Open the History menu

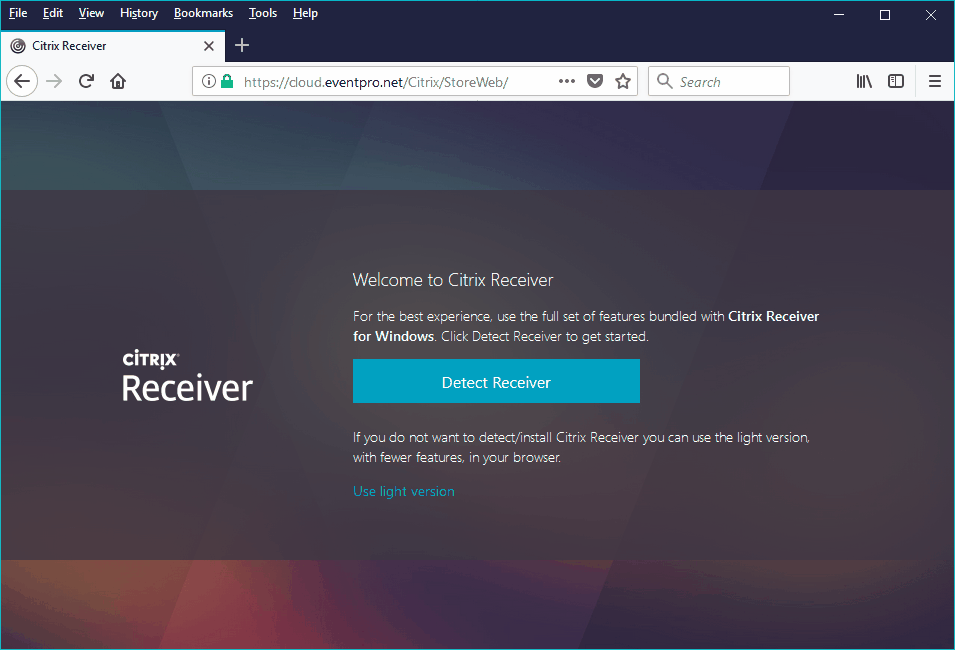139,13
